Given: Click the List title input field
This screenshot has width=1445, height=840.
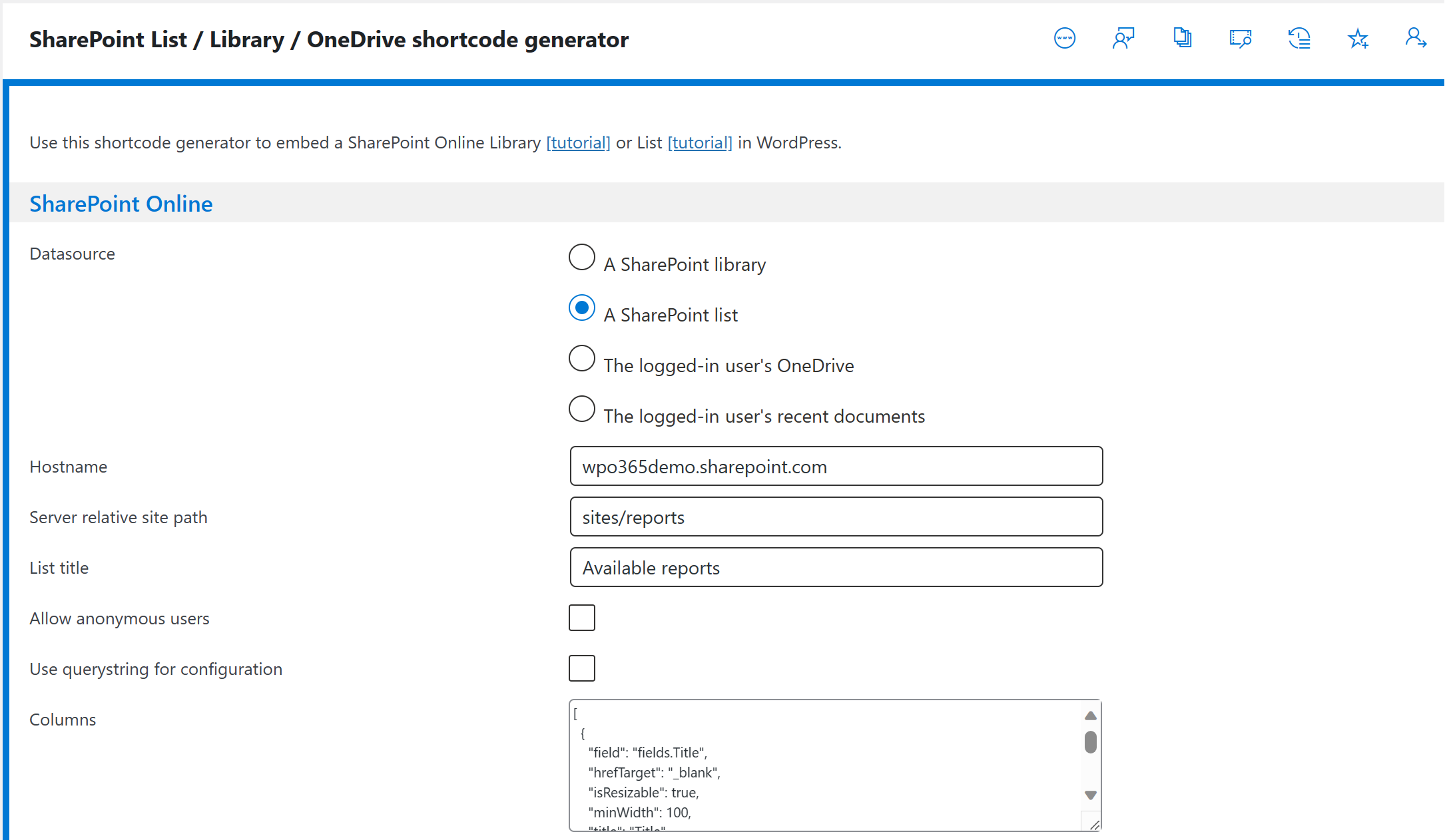Looking at the screenshot, I should (836, 567).
